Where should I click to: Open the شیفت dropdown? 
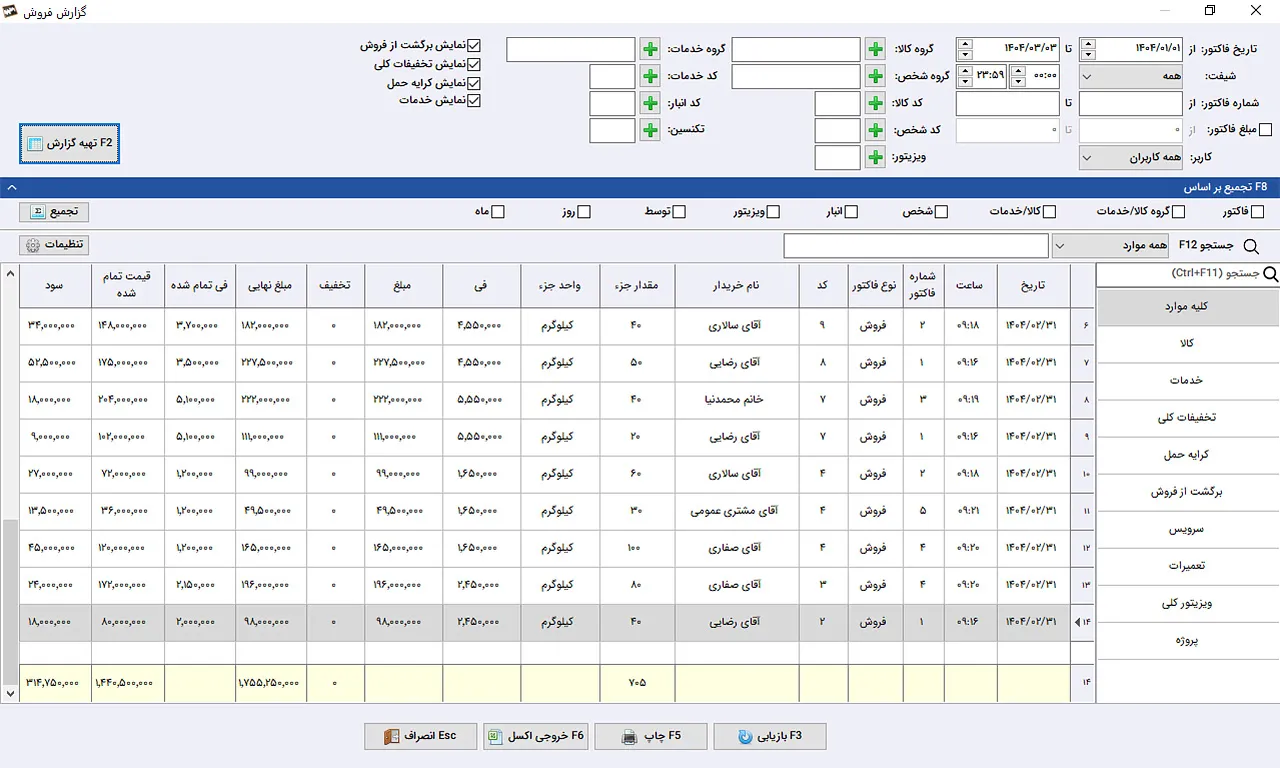[1131, 76]
